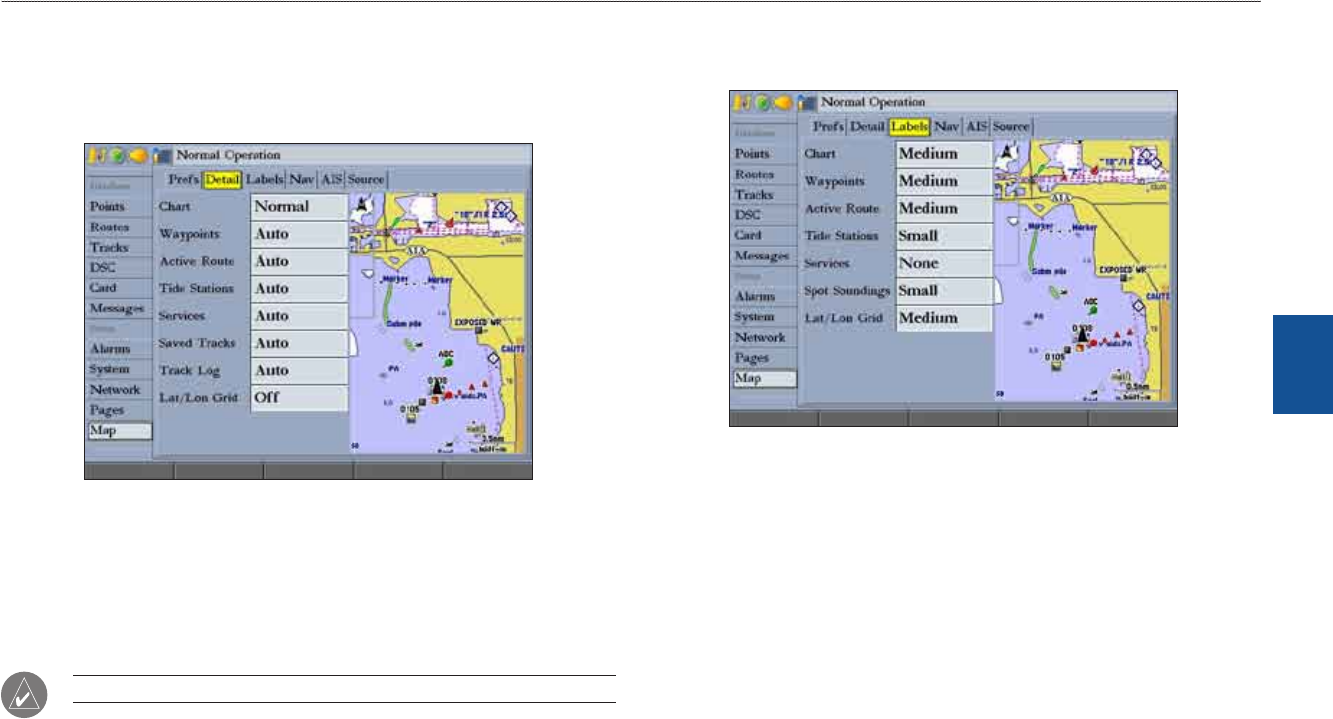The width and height of the screenshot is (1333, 719).
Task: Open Tracks in right screen sidebar
Action: point(764,194)
